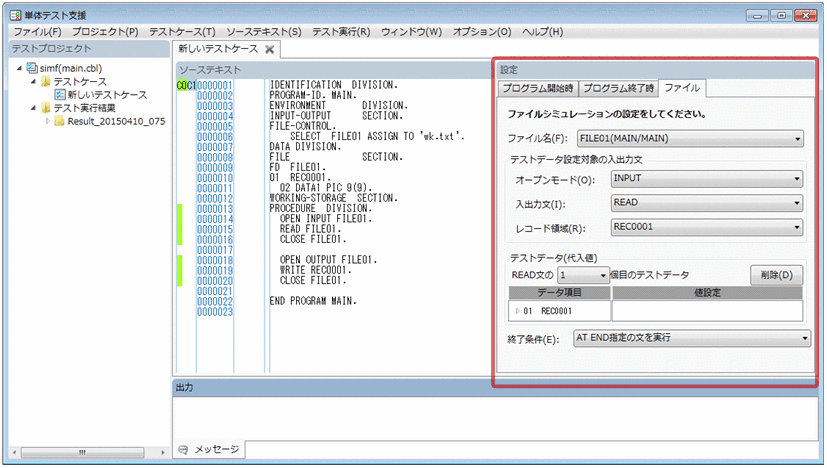Open the テストケース(T) menu
Screen dimensions: 827x468
point(182,32)
